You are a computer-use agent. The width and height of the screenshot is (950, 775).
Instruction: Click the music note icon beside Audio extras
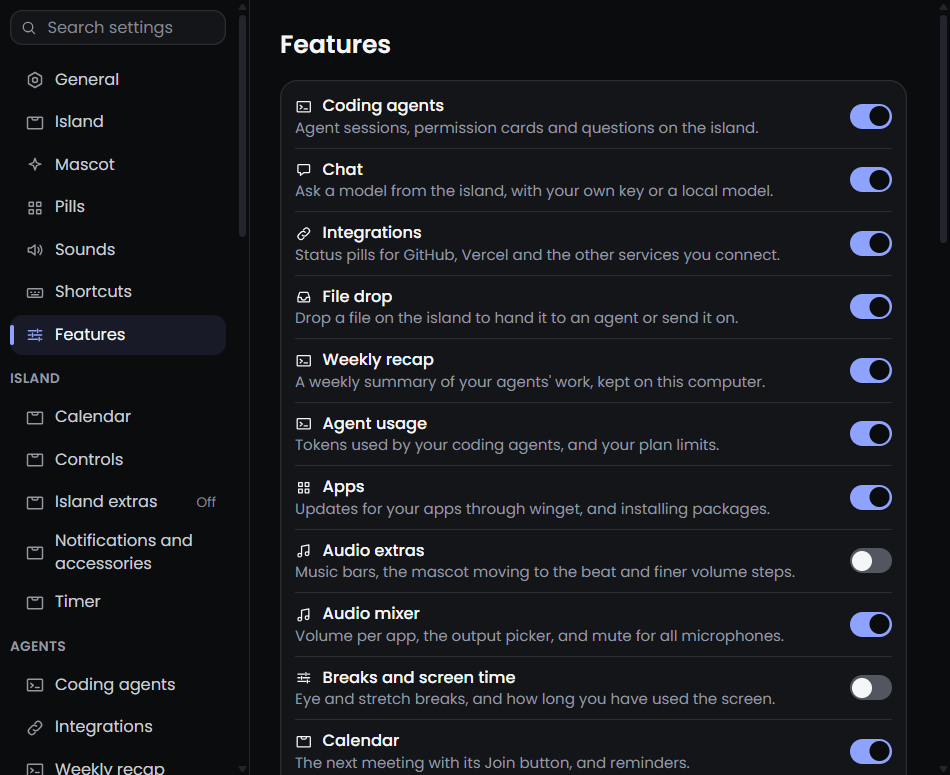click(304, 550)
